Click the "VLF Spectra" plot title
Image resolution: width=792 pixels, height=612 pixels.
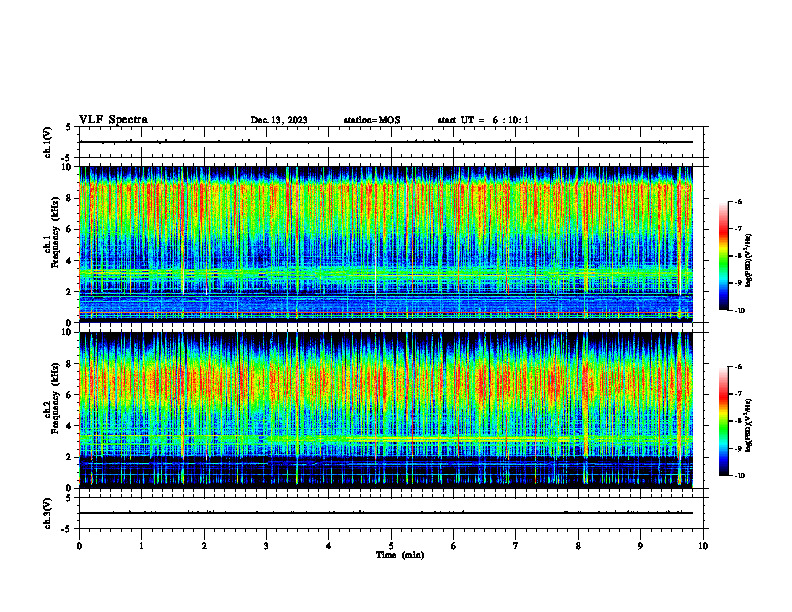(113, 120)
